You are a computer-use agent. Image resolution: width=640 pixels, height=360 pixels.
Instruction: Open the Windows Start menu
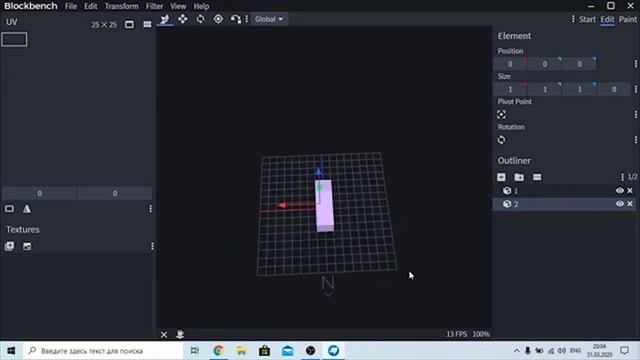coord(11,351)
